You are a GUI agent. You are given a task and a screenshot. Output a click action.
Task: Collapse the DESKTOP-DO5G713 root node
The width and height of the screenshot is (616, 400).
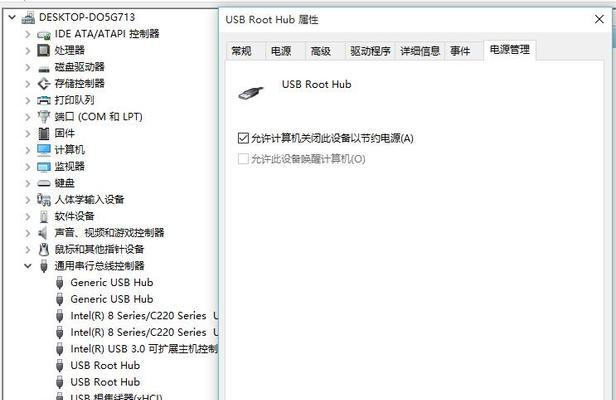coord(12,17)
